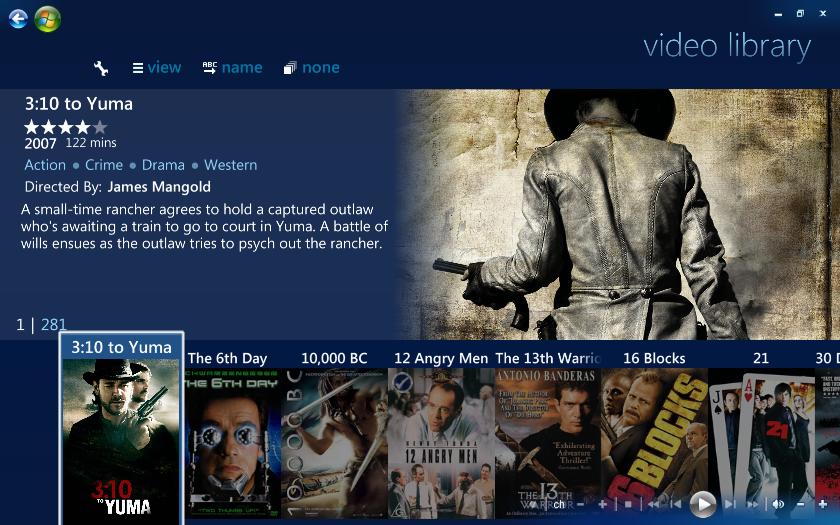Image resolution: width=840 pixels, height=525 pixels.
Task: Click the Crime genre link
Action: [104, 165]
